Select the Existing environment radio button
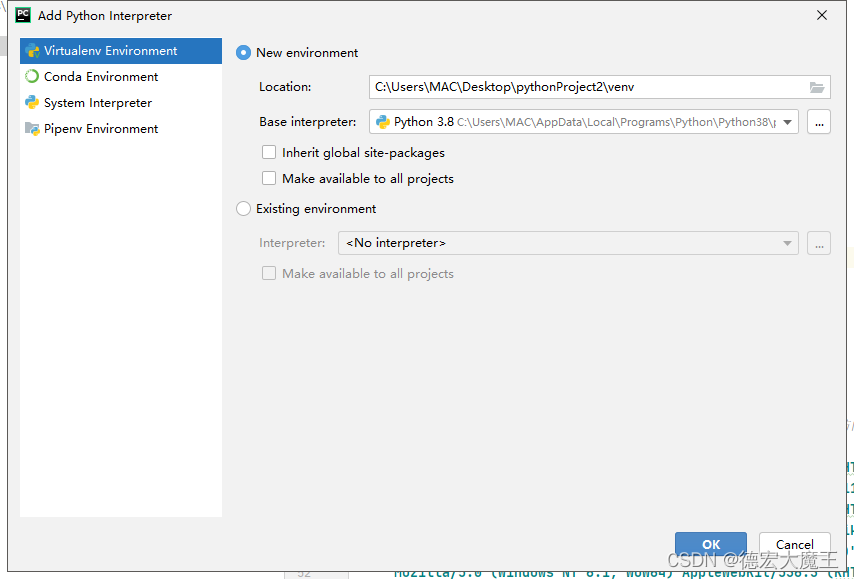This screenshot has width=854, height=579. pos(244,209)
